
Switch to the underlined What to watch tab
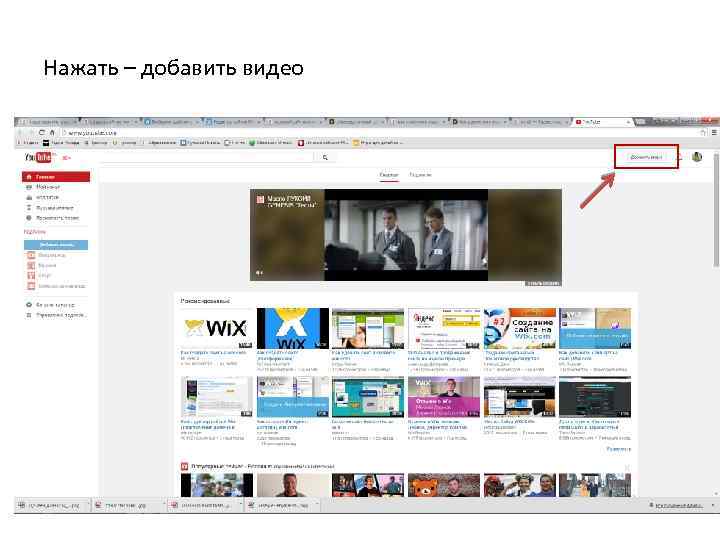[388, 175]
